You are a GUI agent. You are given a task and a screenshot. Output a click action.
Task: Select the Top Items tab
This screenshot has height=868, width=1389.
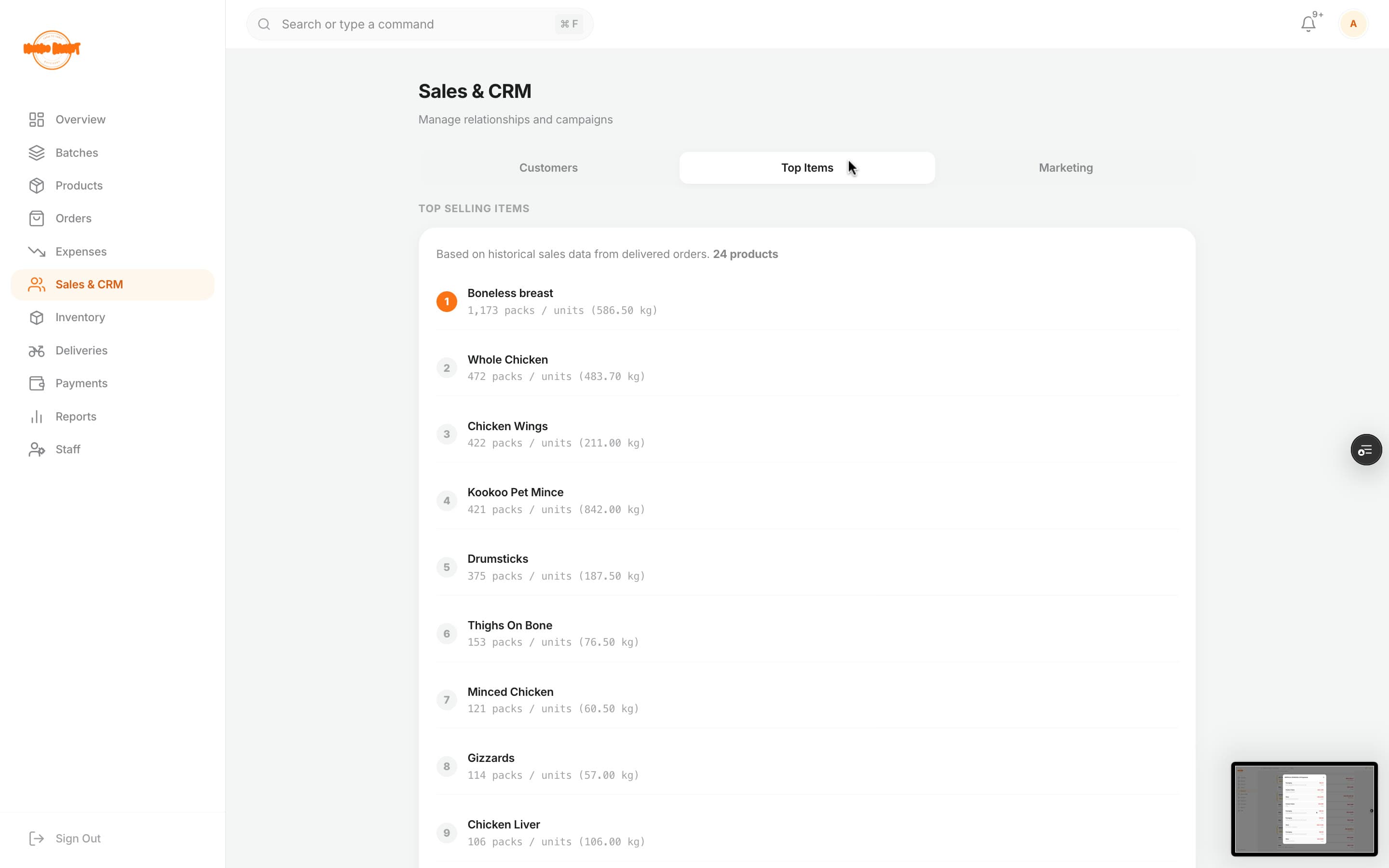[x=807, y=168]
